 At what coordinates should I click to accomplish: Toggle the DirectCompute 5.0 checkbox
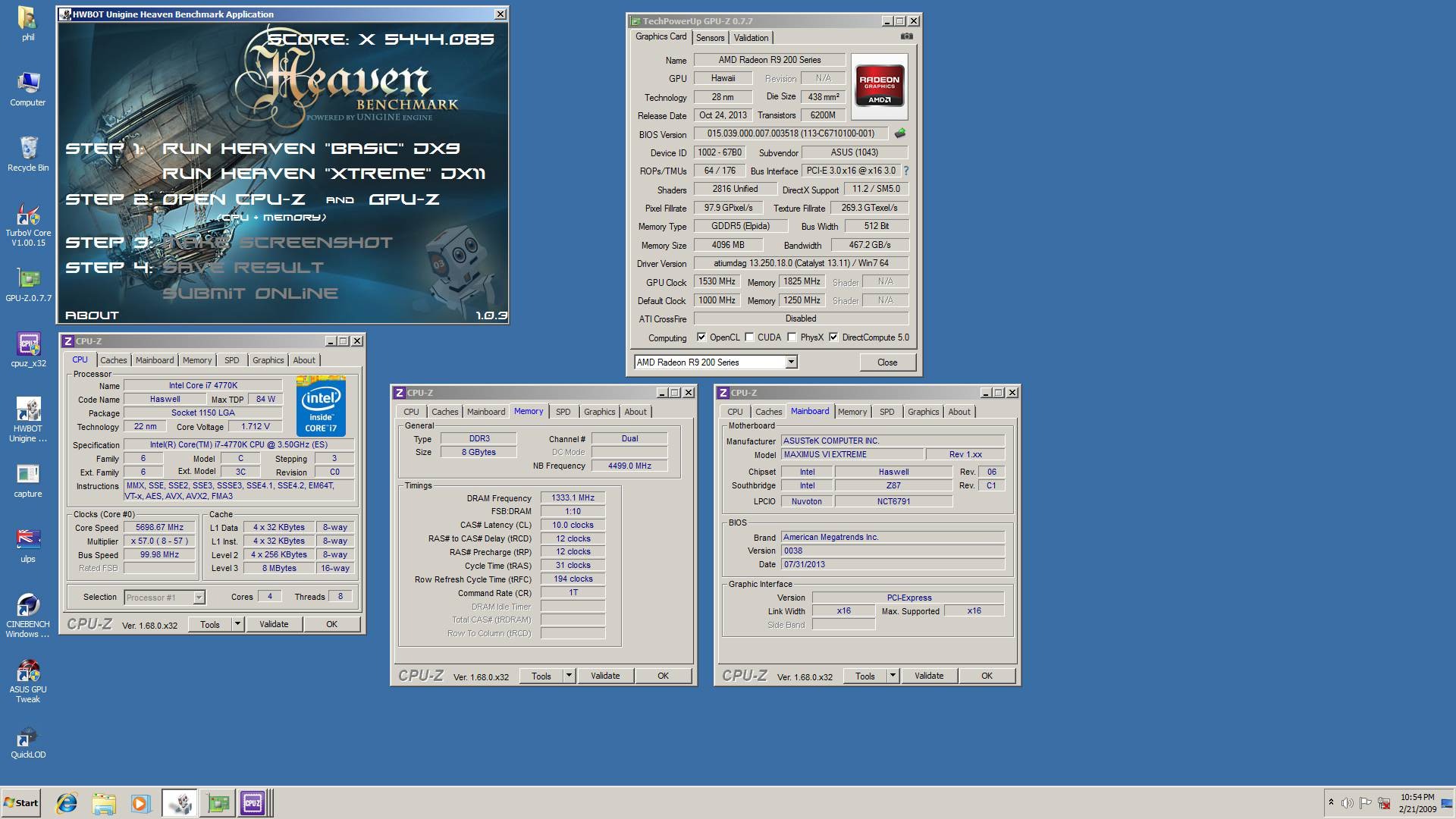833,337
